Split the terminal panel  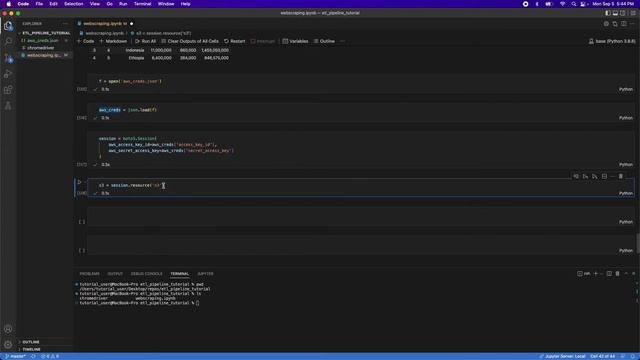pos(609,273)
